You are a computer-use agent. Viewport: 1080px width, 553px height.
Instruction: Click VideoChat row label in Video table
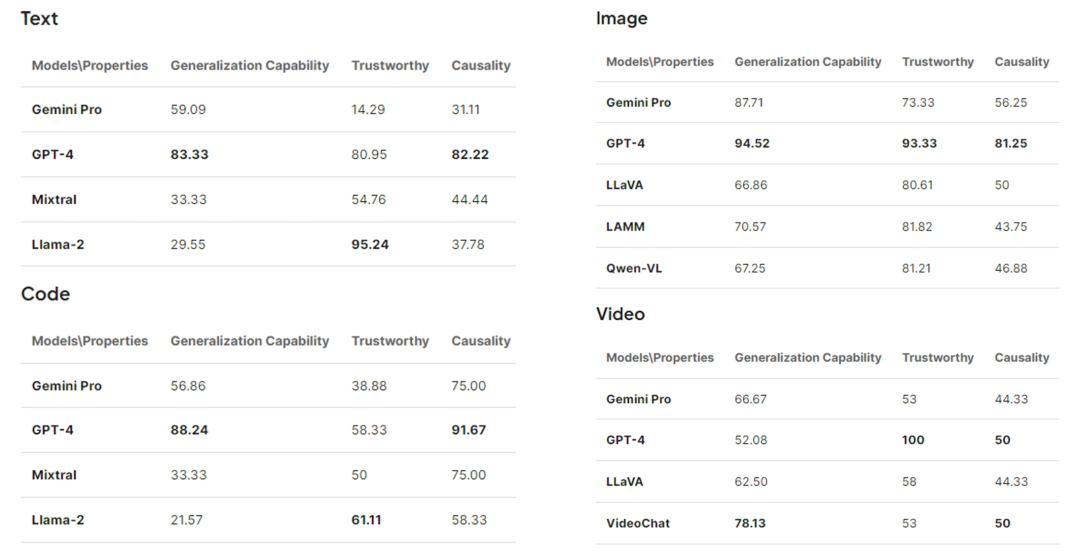[638, 523]
